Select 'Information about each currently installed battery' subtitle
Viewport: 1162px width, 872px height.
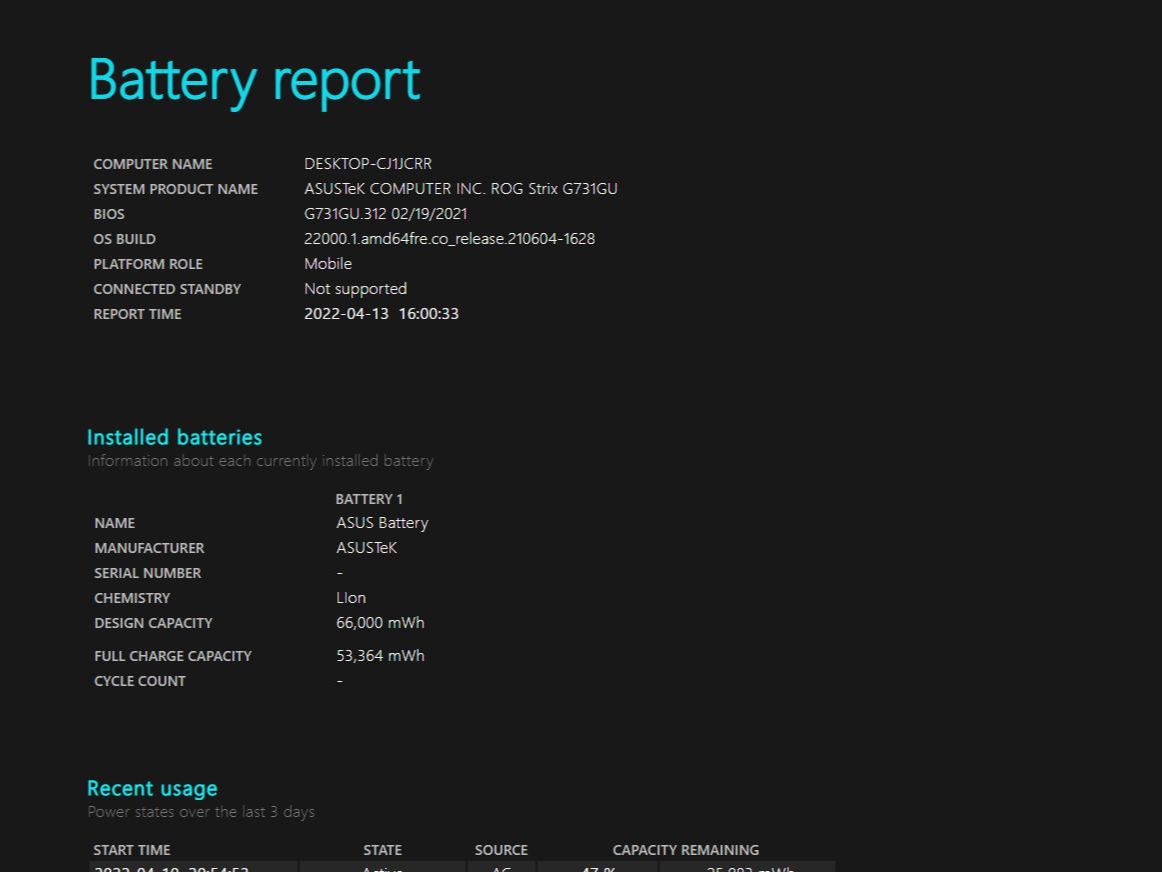[260, 461]
